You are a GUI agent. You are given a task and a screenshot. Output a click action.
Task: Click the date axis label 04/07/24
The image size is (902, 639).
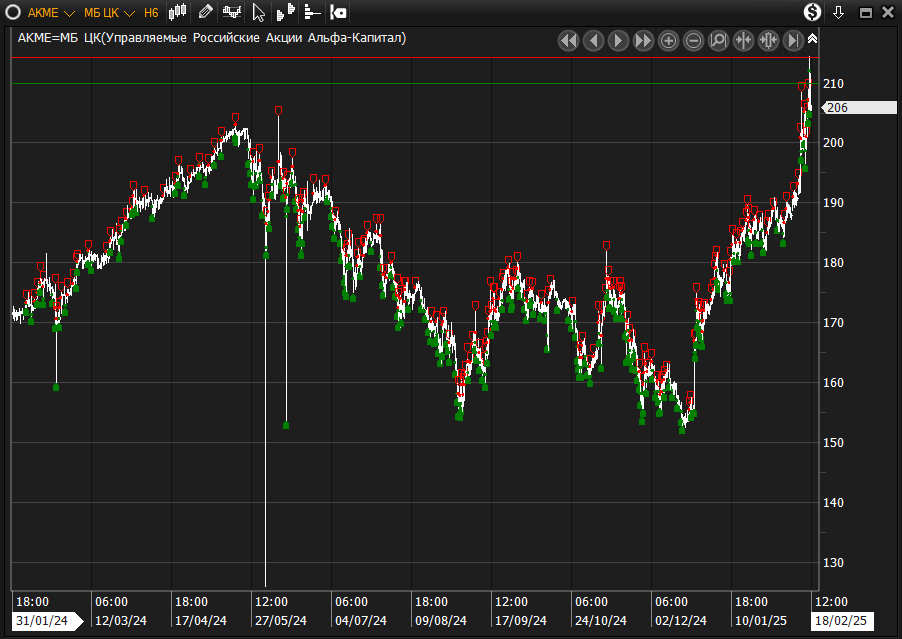point(361,621)
